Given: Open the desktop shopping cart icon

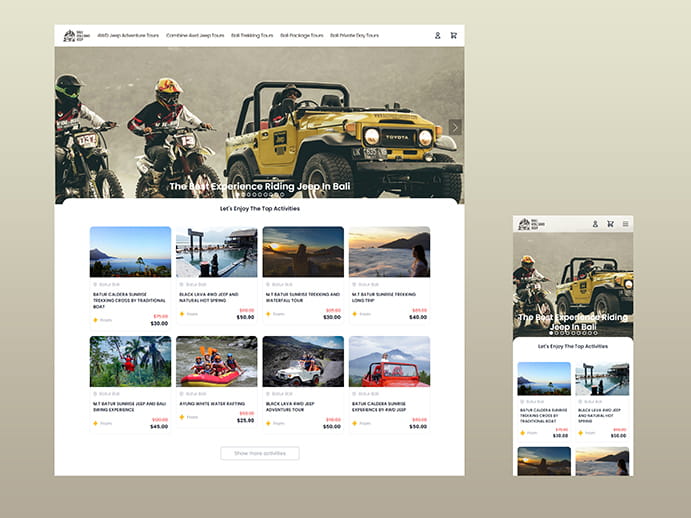Looking at the screenshot, I should point(453,35).
